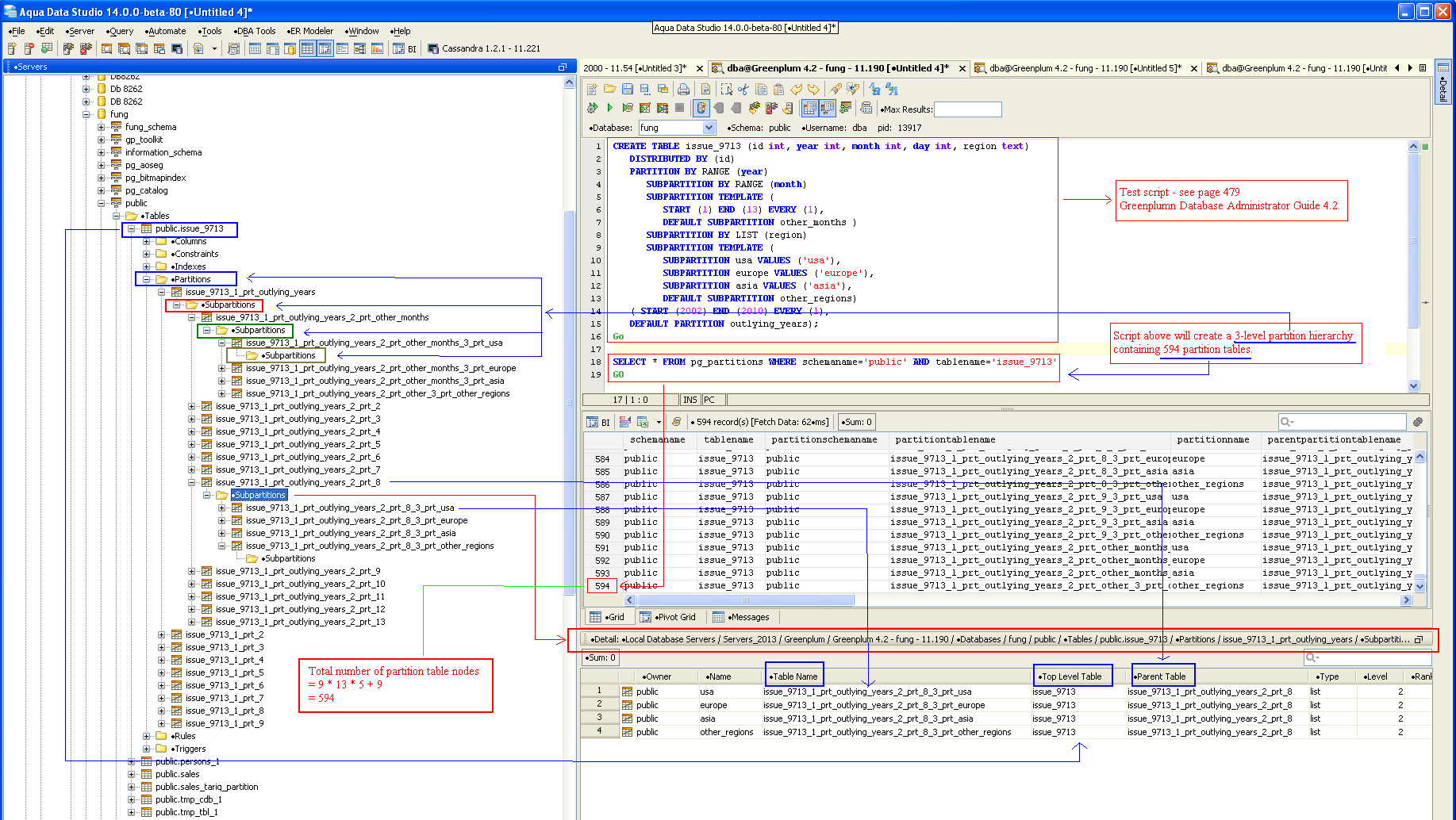
Task: Click the Open folder icon in editor toolbar
Action: [x=609, y=90]
